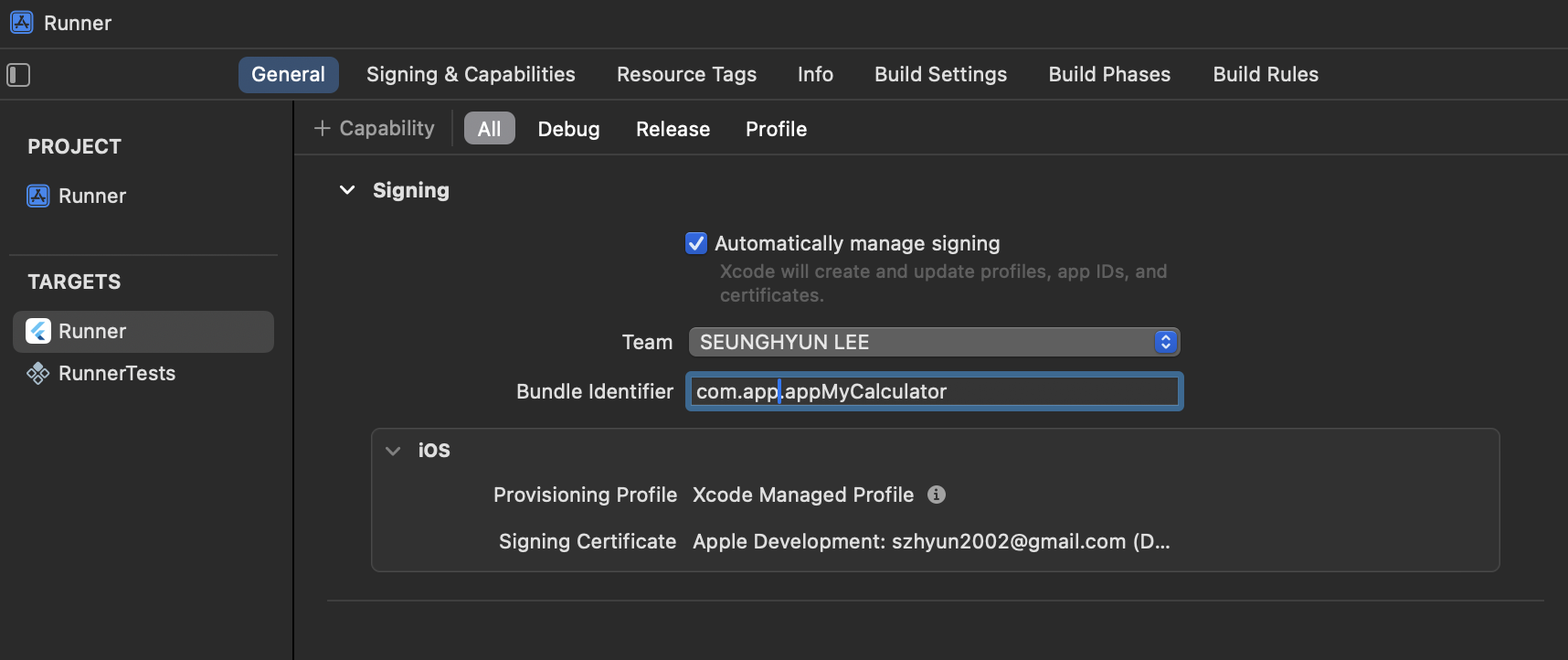Click the Signing Certificate label
This screenshot has width=1568, height=660.
(x=588, y=542)
